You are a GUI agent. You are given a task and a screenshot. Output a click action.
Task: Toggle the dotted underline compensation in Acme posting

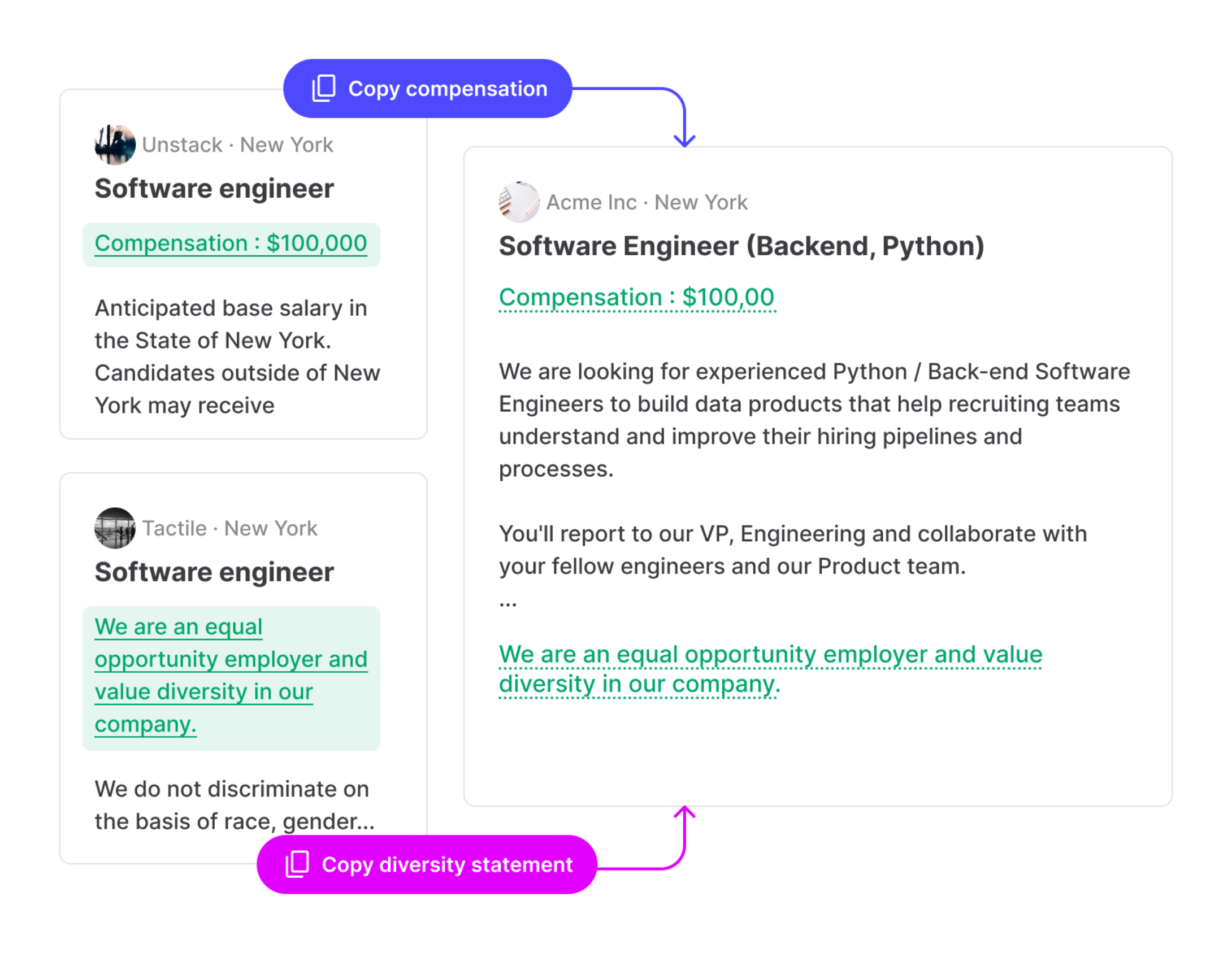(x=637, y=297)
